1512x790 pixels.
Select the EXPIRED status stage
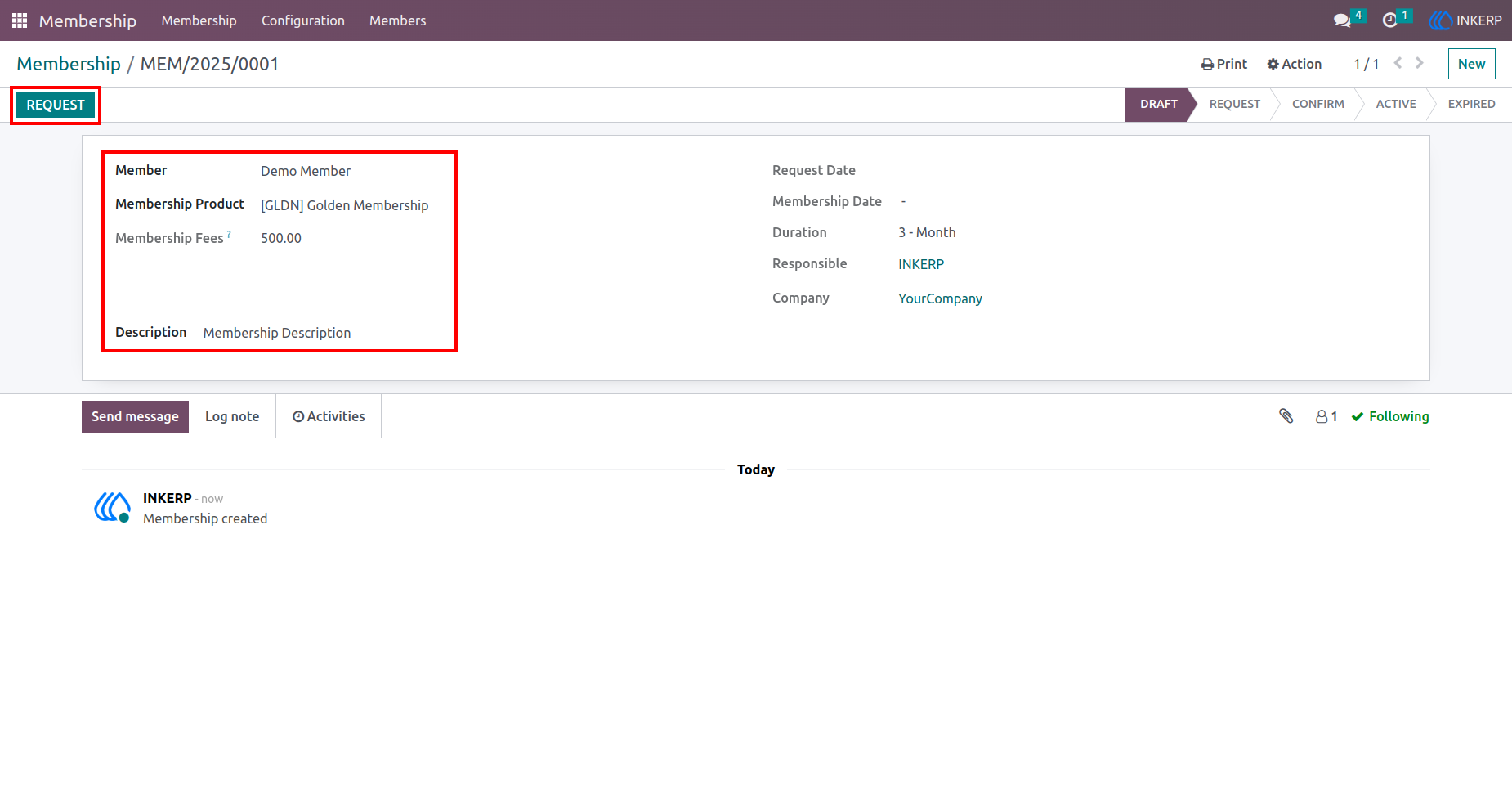[x=1471, y=104]
